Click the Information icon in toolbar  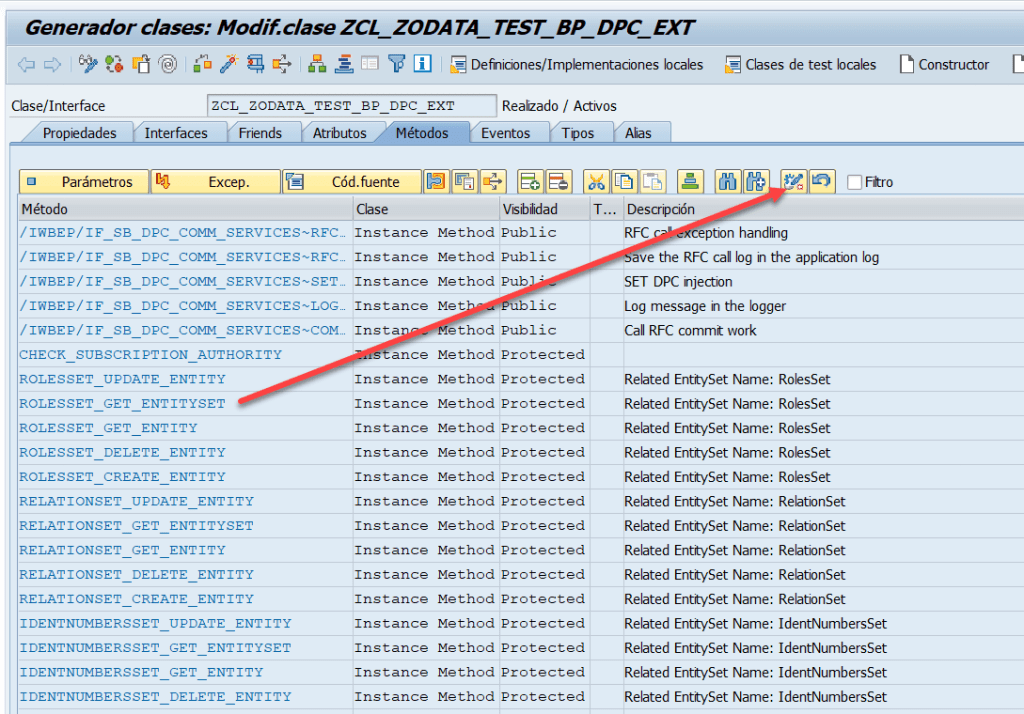click(x=422, y=64)
